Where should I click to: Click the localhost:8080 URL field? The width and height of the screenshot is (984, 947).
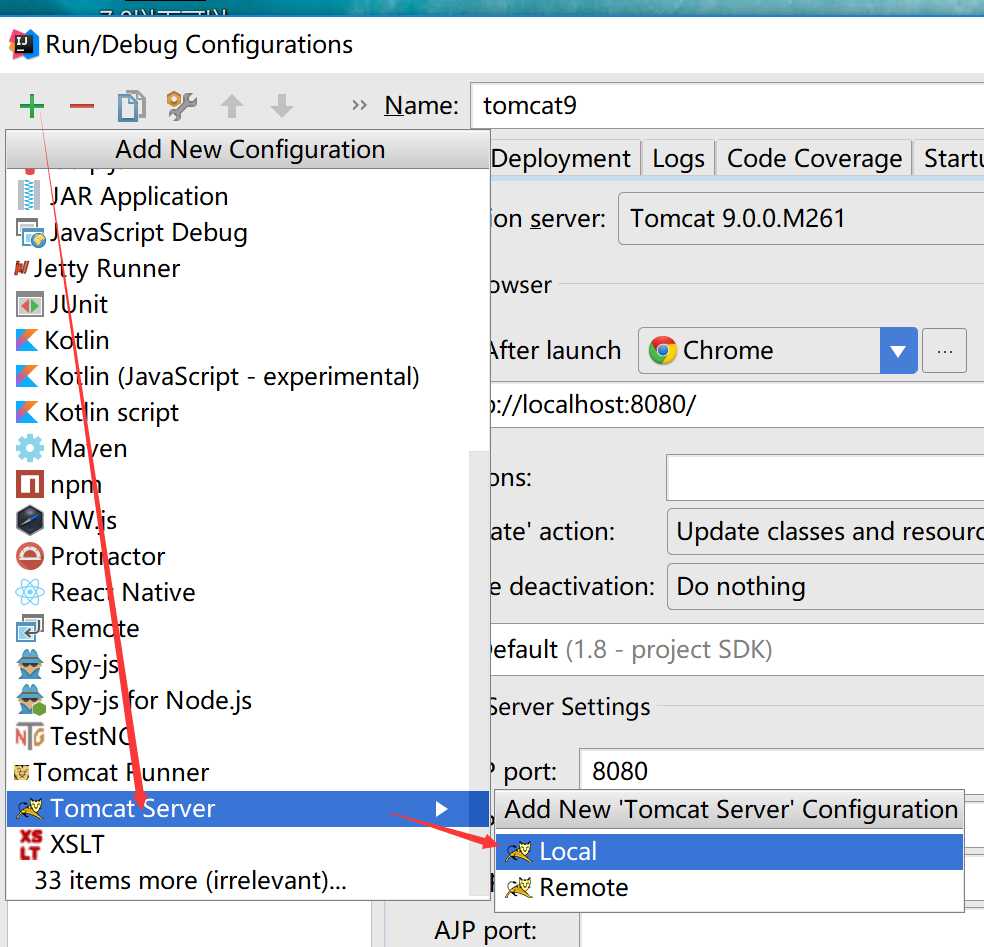point(737,405)
